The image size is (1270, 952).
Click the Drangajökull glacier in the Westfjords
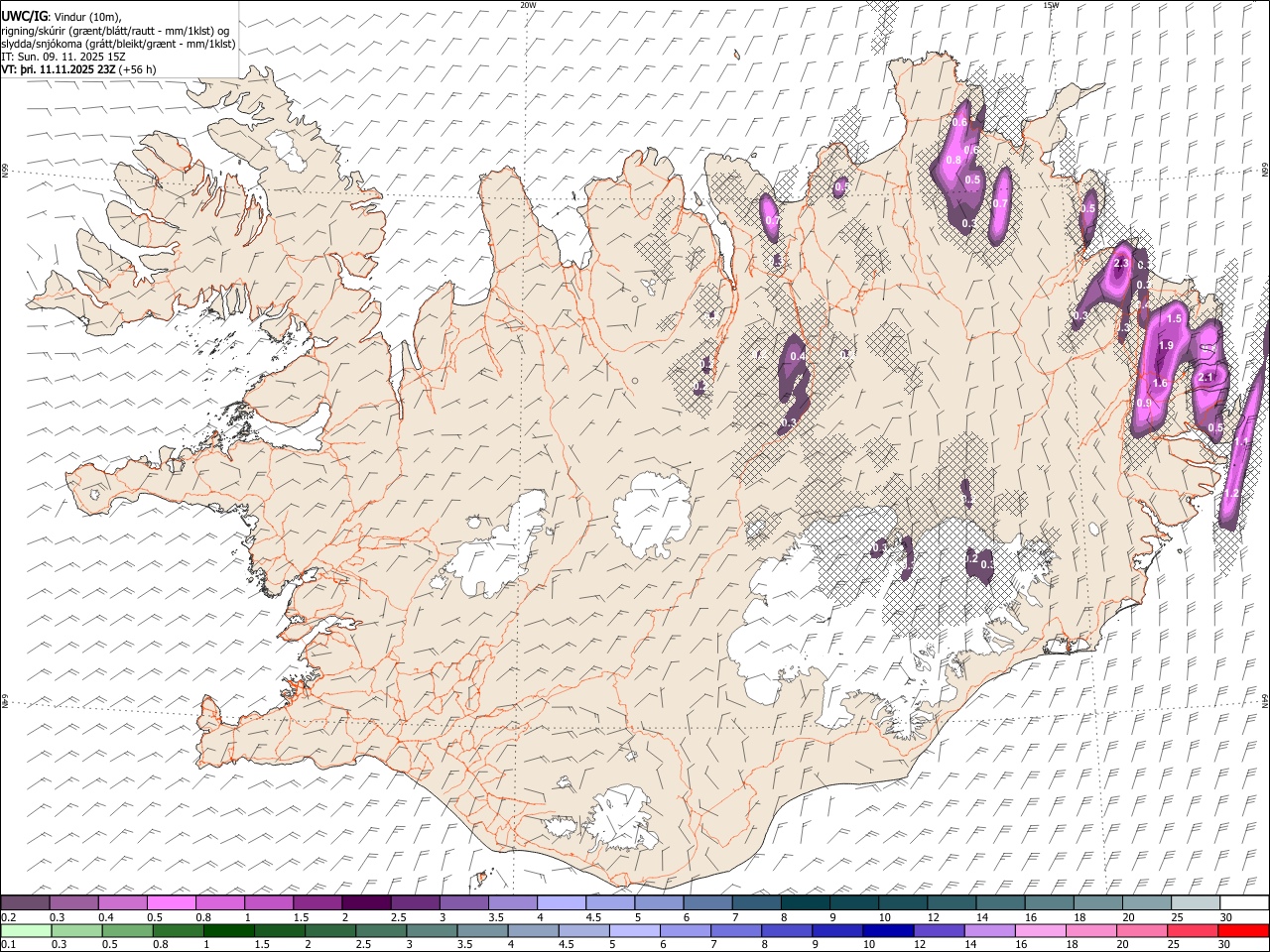point(289,149)
